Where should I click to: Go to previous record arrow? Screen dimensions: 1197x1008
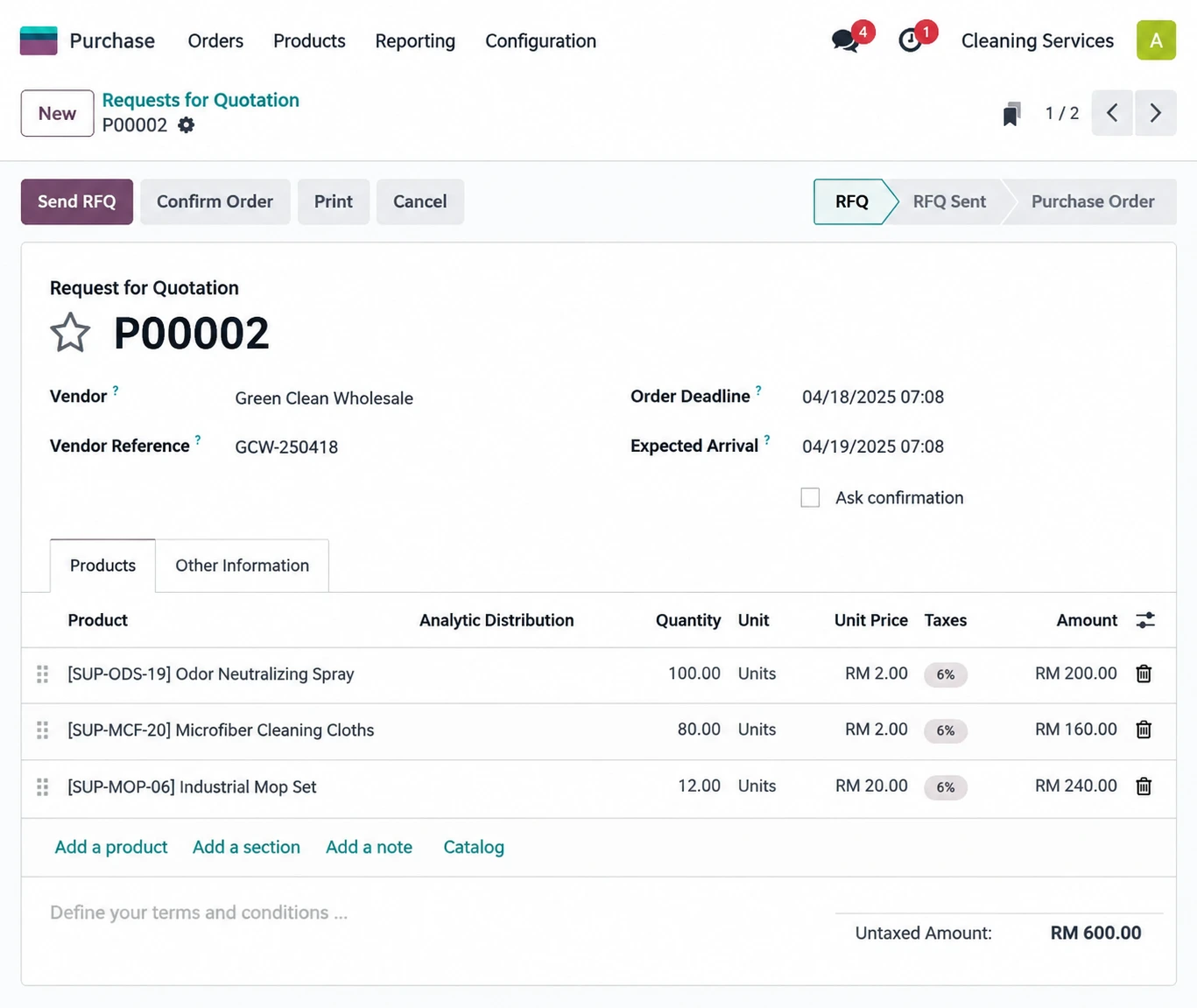coord(1112,113)
